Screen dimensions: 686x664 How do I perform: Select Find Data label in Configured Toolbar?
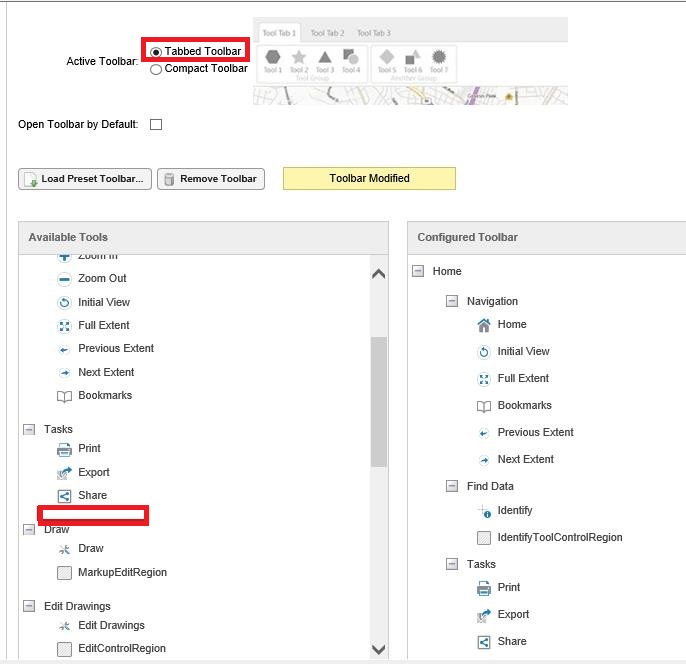(490, 486)
